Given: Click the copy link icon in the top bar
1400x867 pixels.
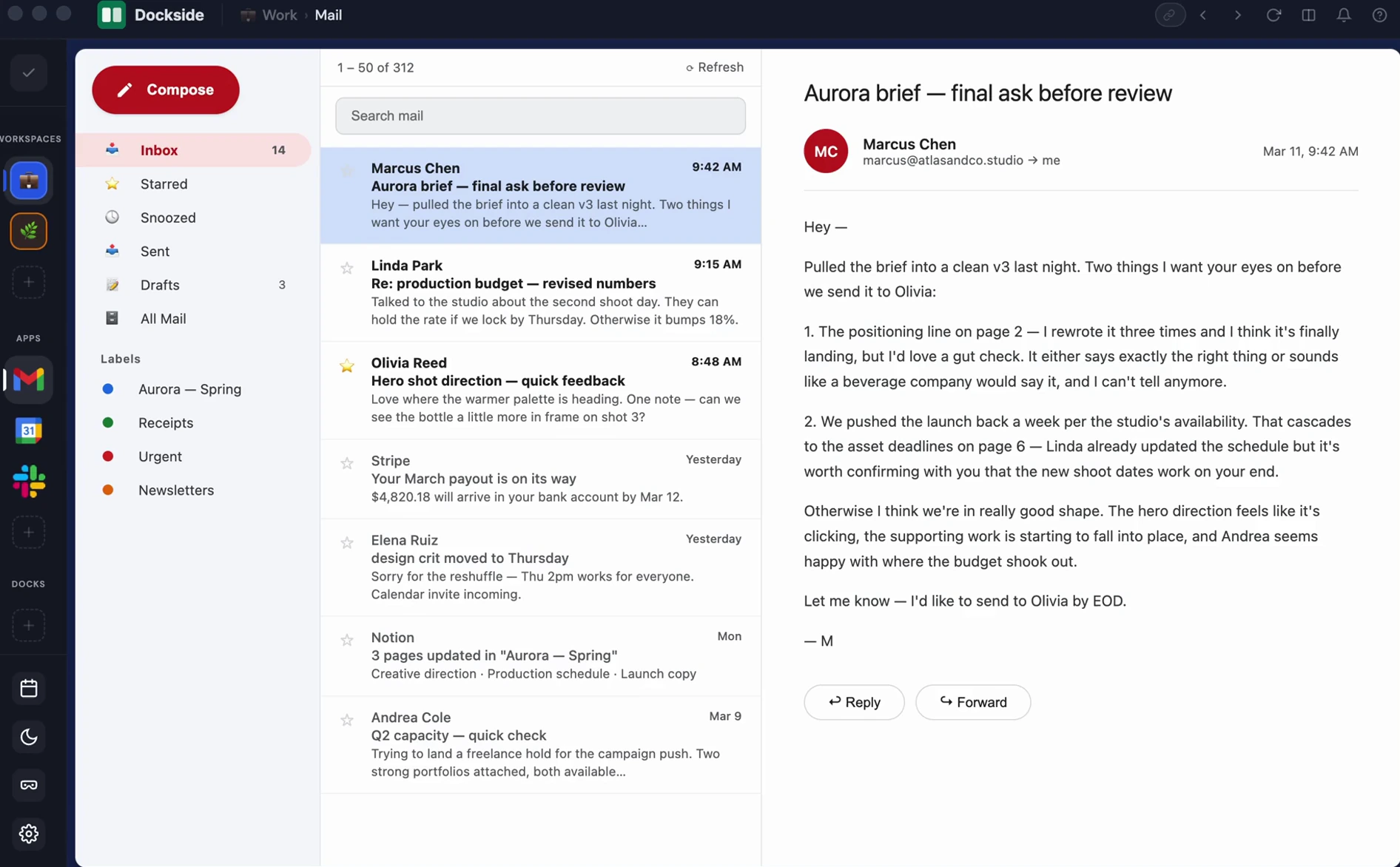Looking at the screenshot, I should [x=1170, y=15].
